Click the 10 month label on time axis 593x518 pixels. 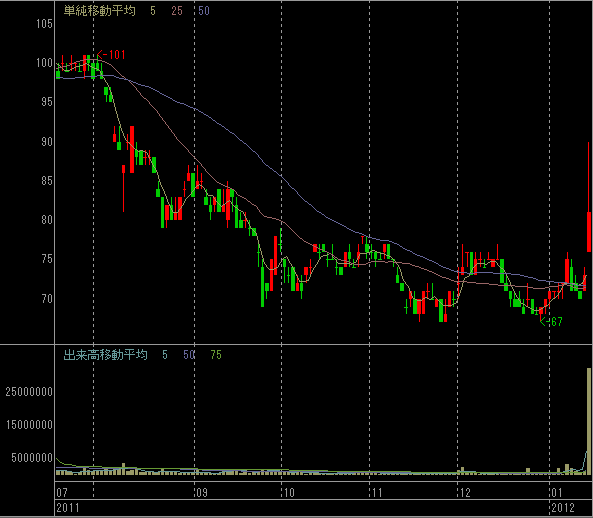[x=289, y=493]
